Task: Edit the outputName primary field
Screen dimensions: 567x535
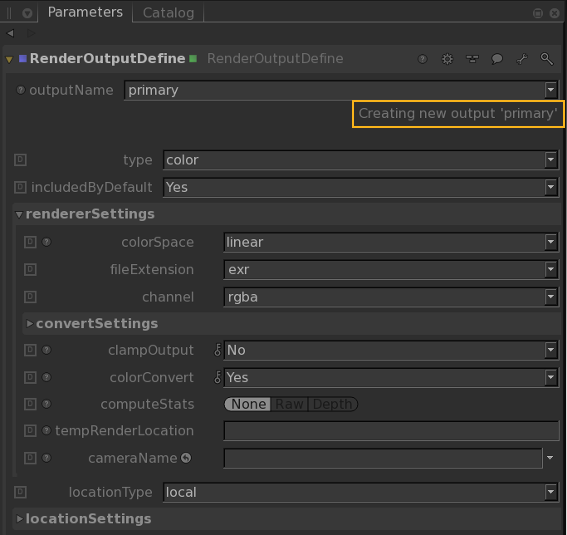Action: click(334, 90)
